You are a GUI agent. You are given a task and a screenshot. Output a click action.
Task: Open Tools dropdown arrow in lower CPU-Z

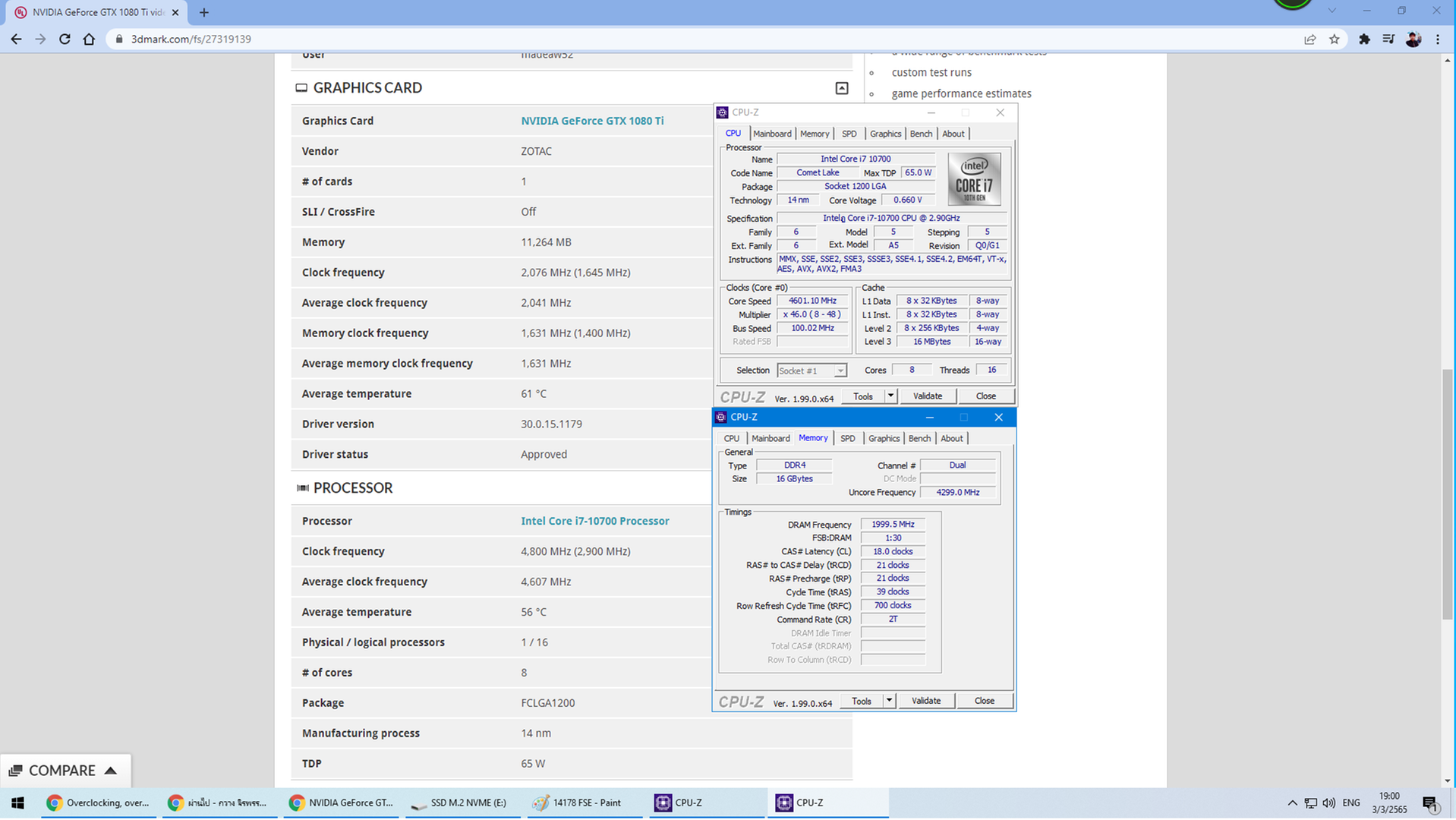889,701
